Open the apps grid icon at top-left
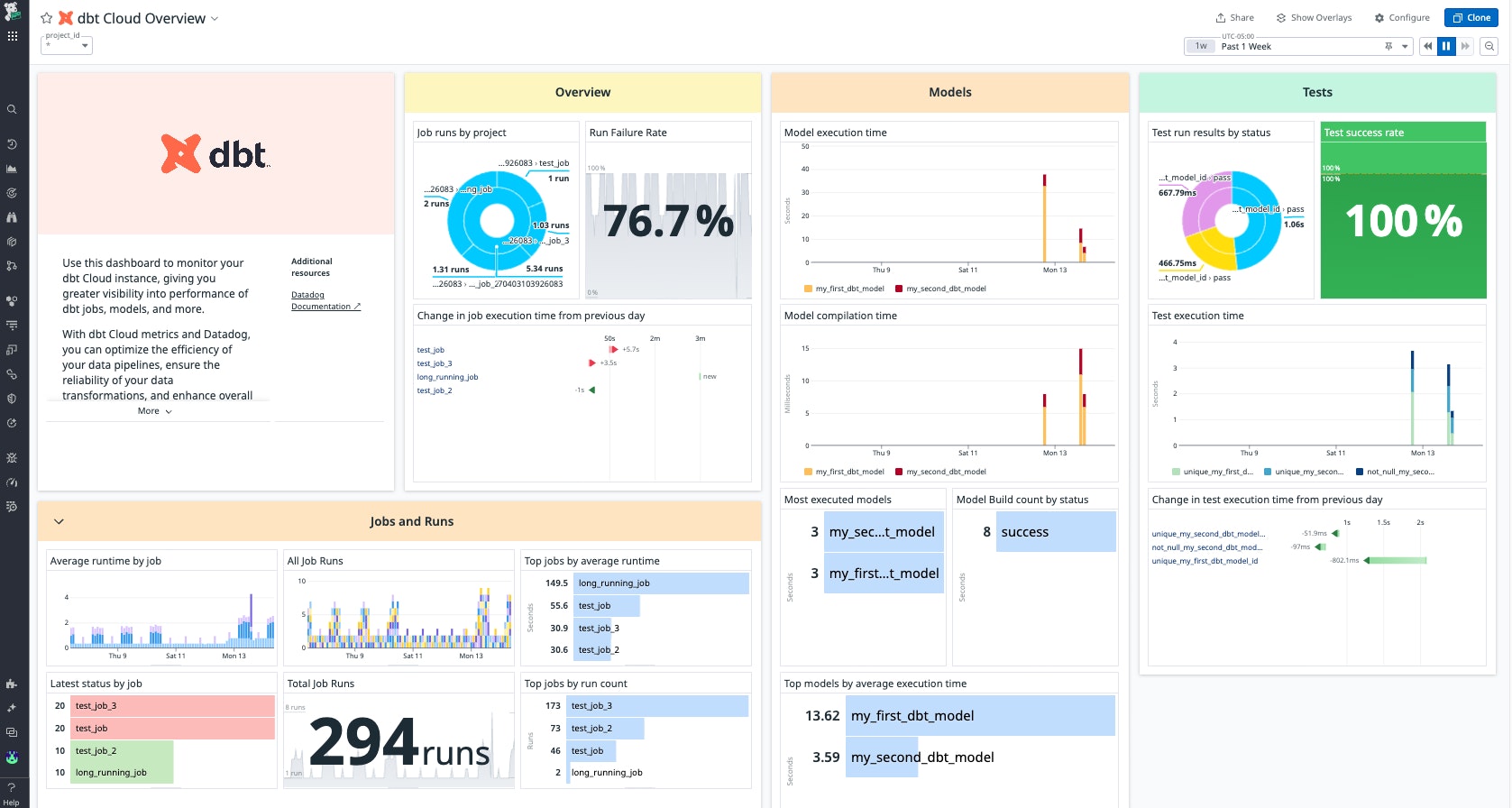 point(12,36)
